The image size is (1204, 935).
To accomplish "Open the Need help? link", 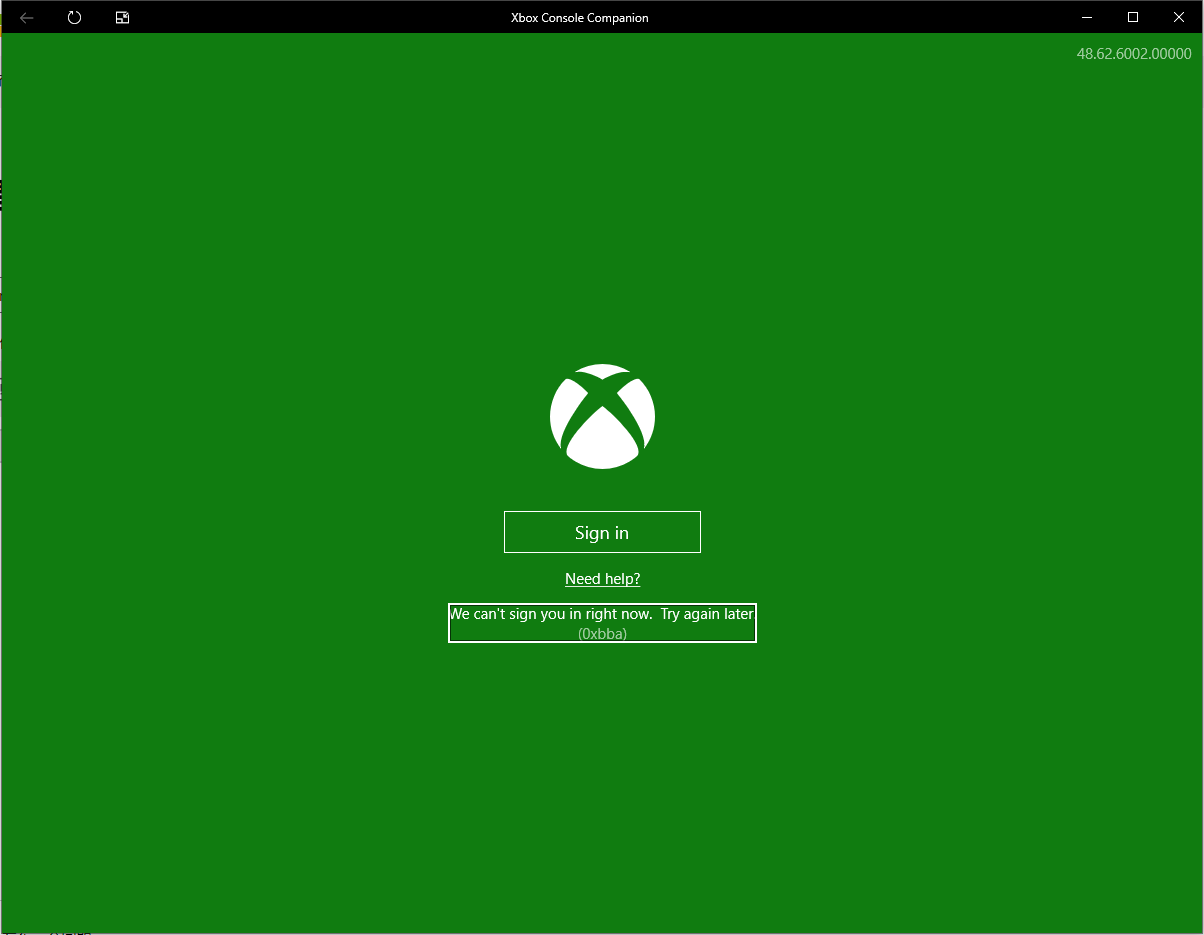I will [x=602, y=579].
